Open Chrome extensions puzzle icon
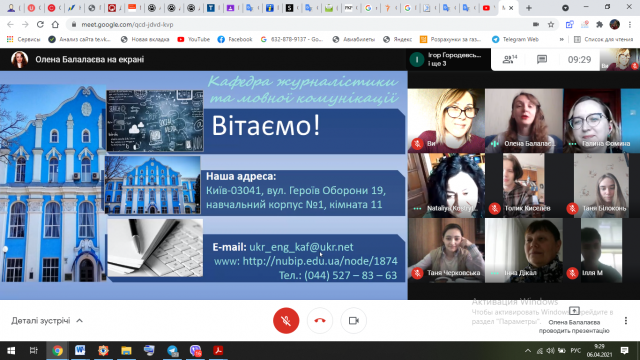Screen dimensions: 640x360 (x=599, y=24)
